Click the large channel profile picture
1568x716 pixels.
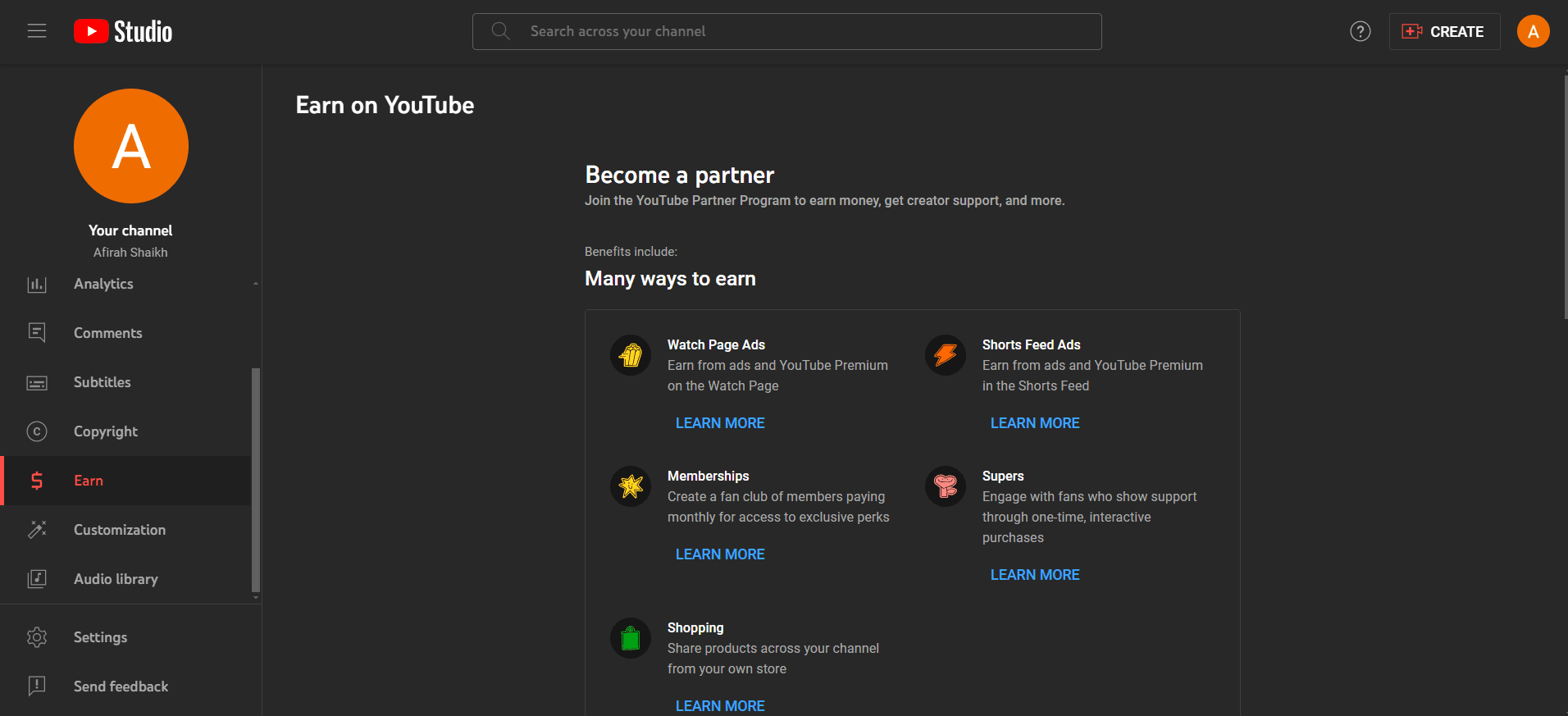tap(131, 146)
